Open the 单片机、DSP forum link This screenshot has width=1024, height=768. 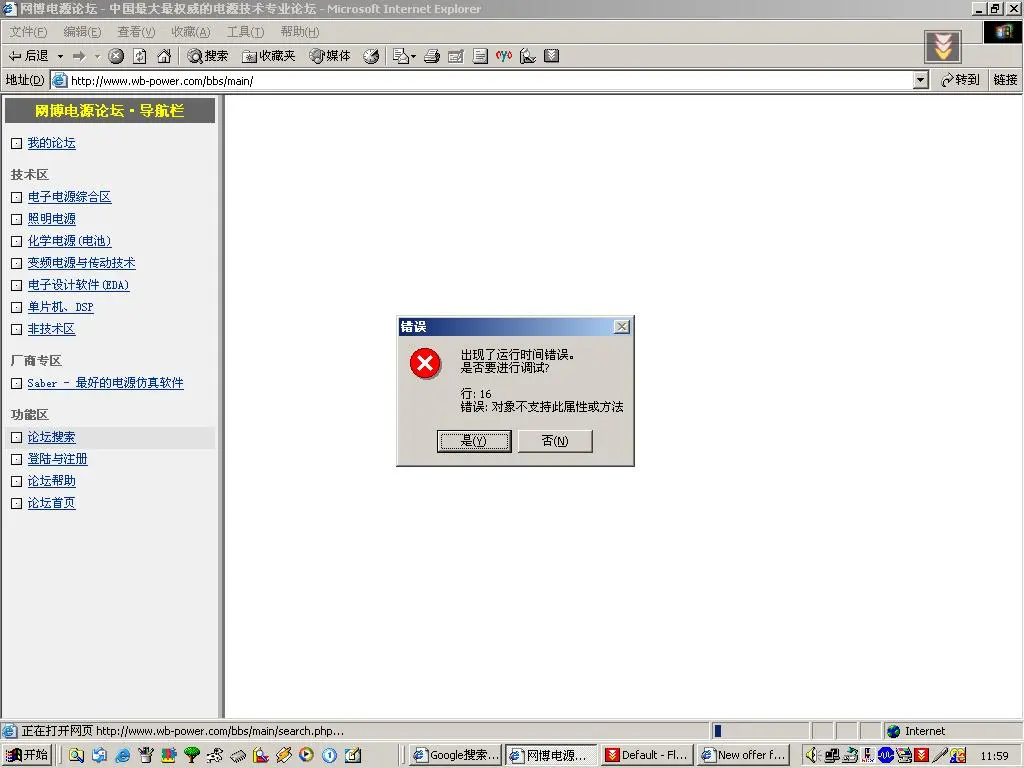pyautogui.click(x=61, y=307)
